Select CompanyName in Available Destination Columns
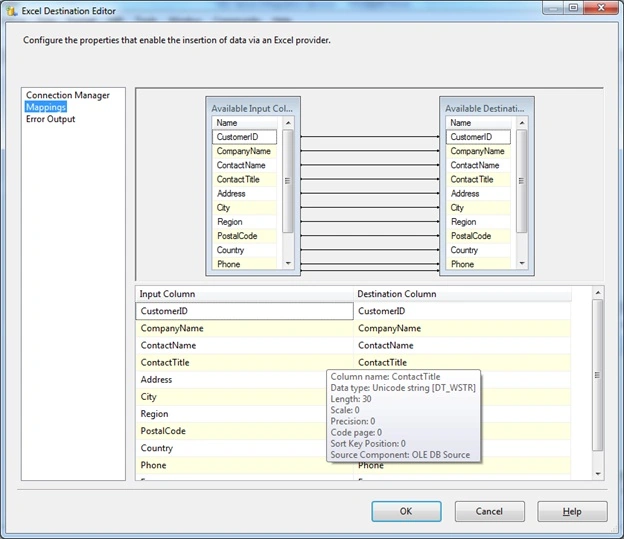624x539 pixels. tap(478, 151)
